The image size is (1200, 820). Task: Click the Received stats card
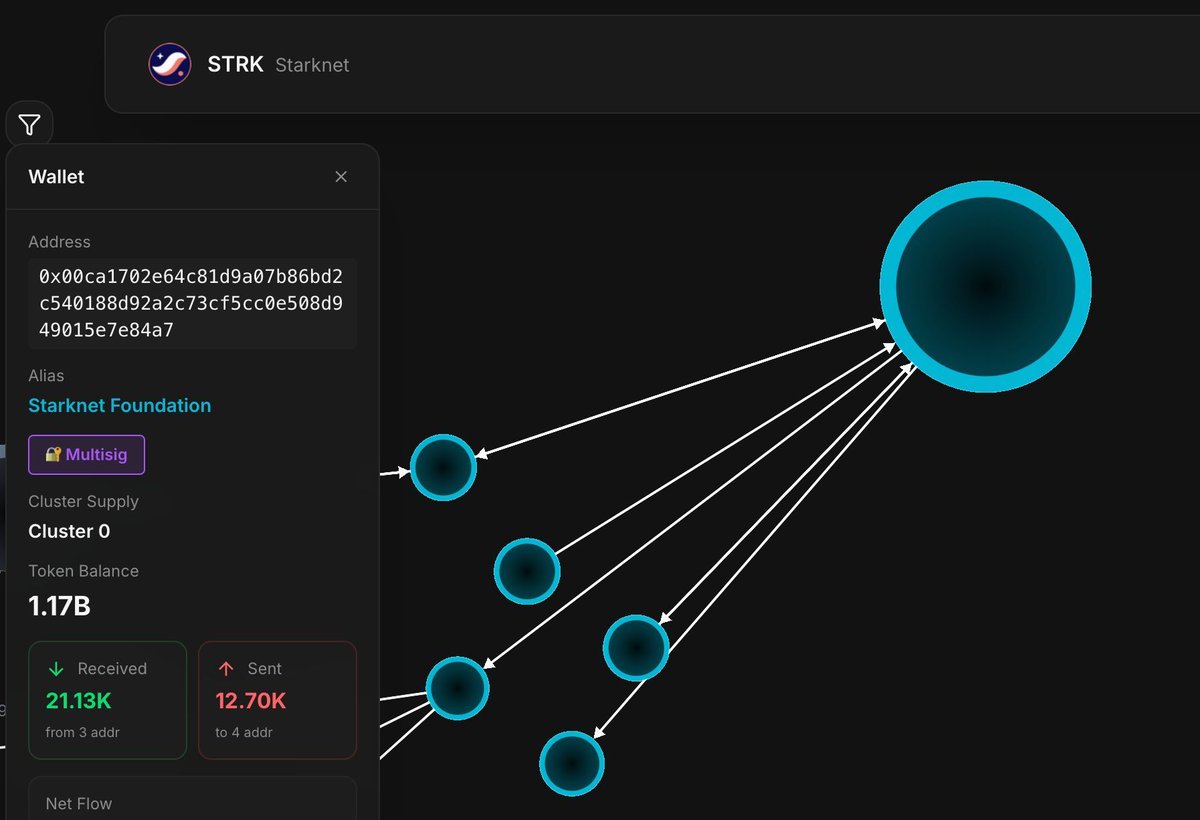pos(108,700)
